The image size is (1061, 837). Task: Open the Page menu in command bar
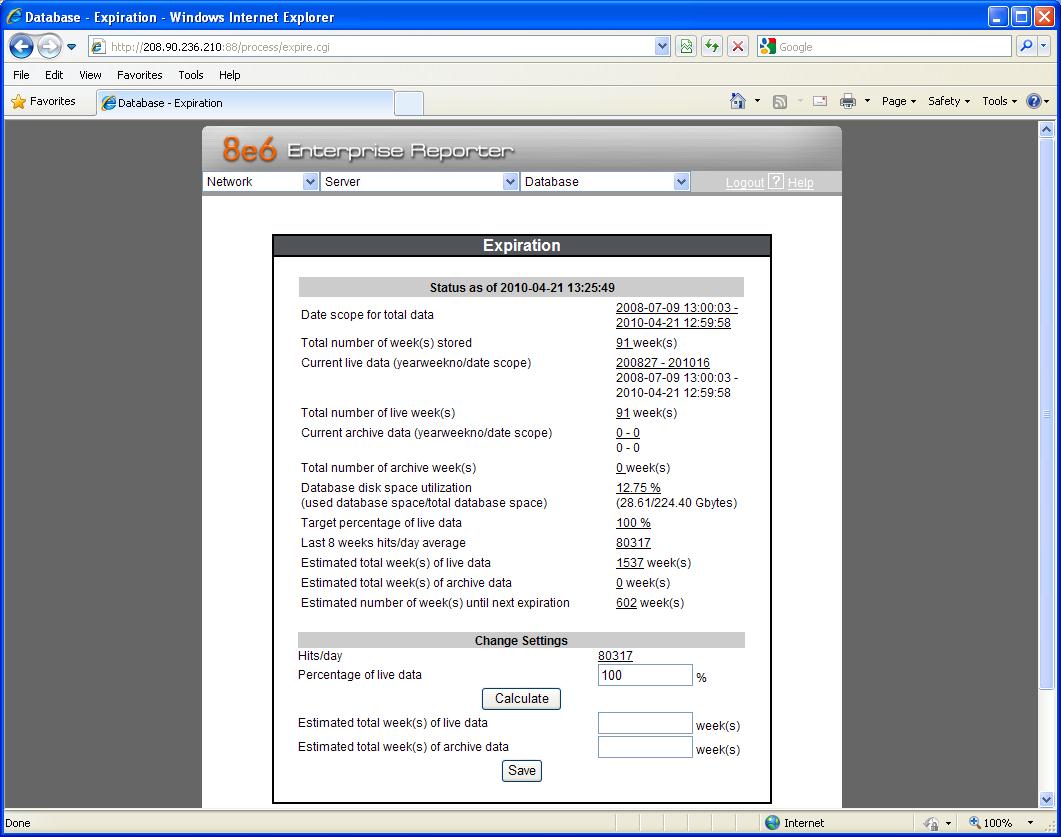(x=898, y=101)
